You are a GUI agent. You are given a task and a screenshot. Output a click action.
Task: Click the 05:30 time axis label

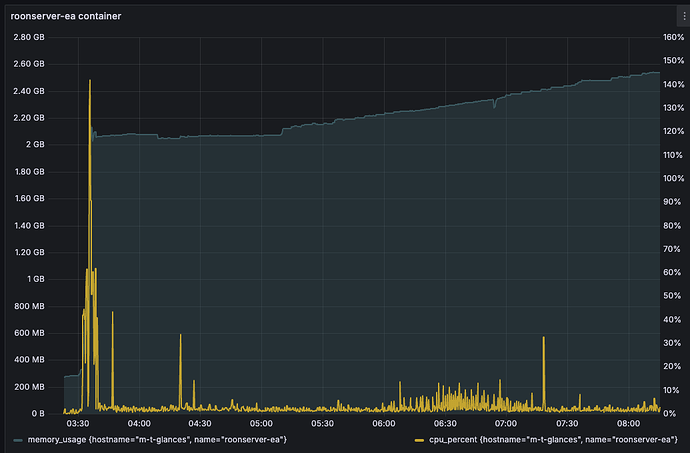pyautogui.click(x=322, y=424)
